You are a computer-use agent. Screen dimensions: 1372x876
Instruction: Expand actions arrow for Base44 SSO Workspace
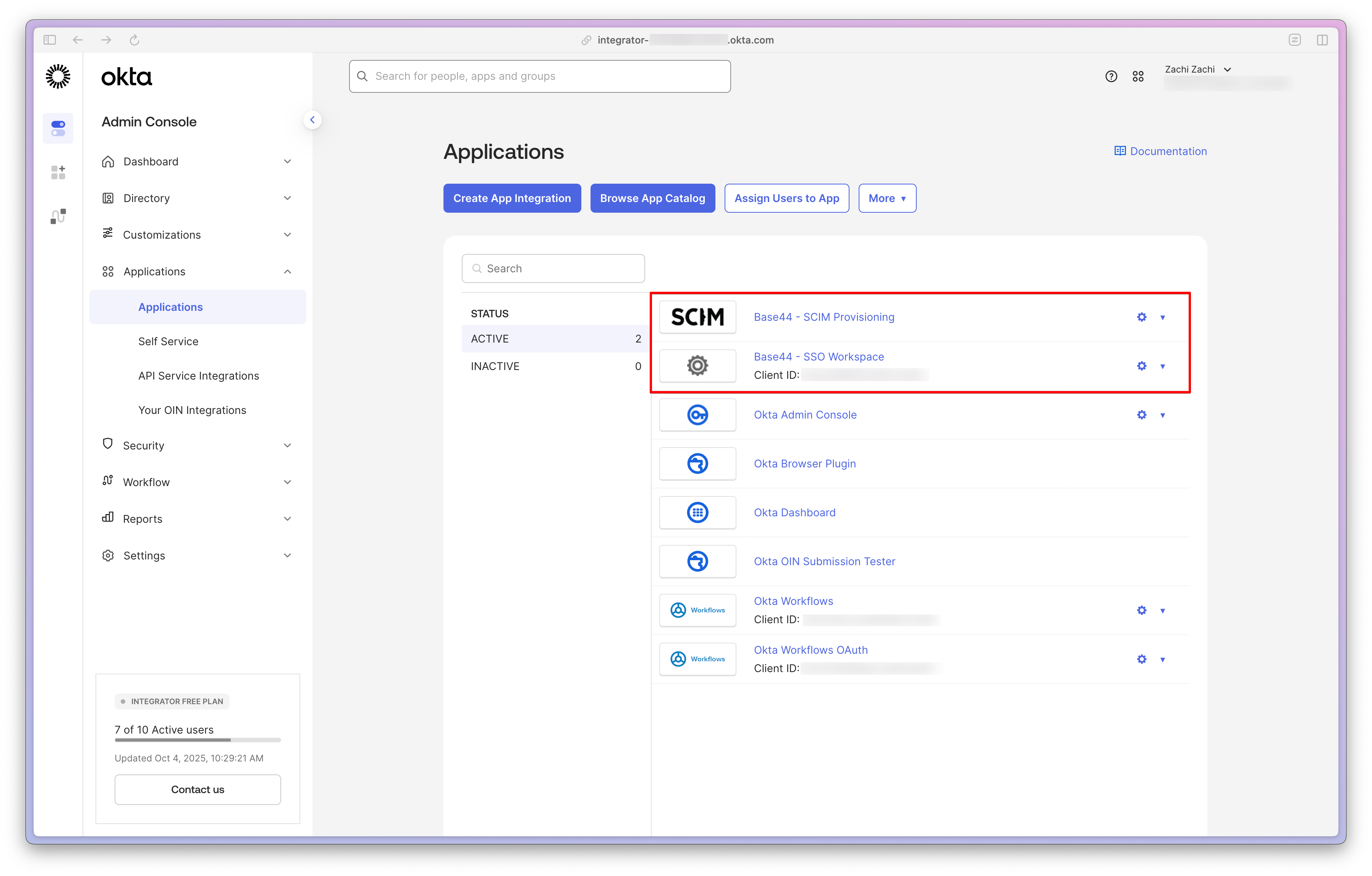click(1162, 367)
